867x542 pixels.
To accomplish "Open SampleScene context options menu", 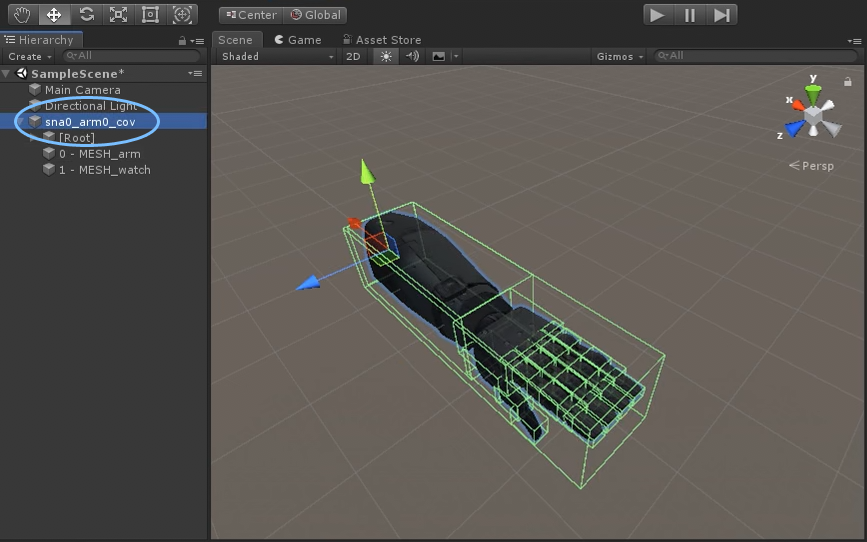I will (x=195, y=73).
